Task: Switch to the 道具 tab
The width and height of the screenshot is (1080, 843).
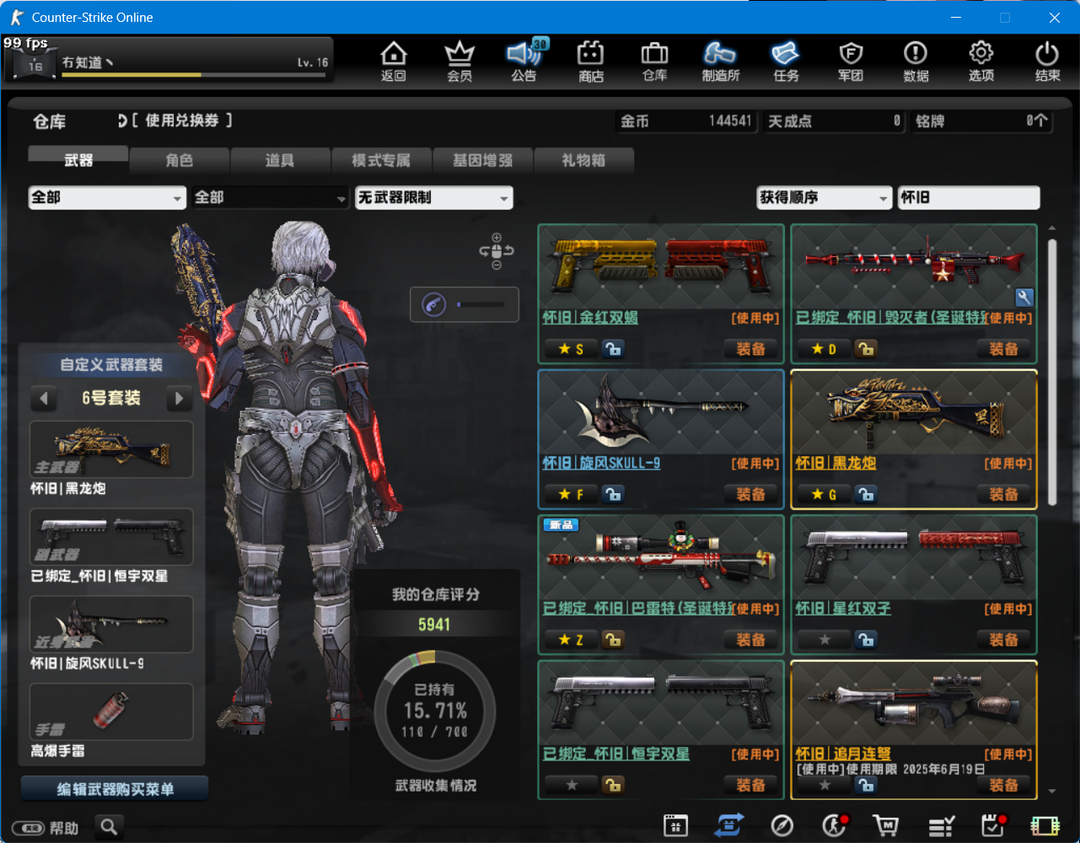Action: (280, 160)
